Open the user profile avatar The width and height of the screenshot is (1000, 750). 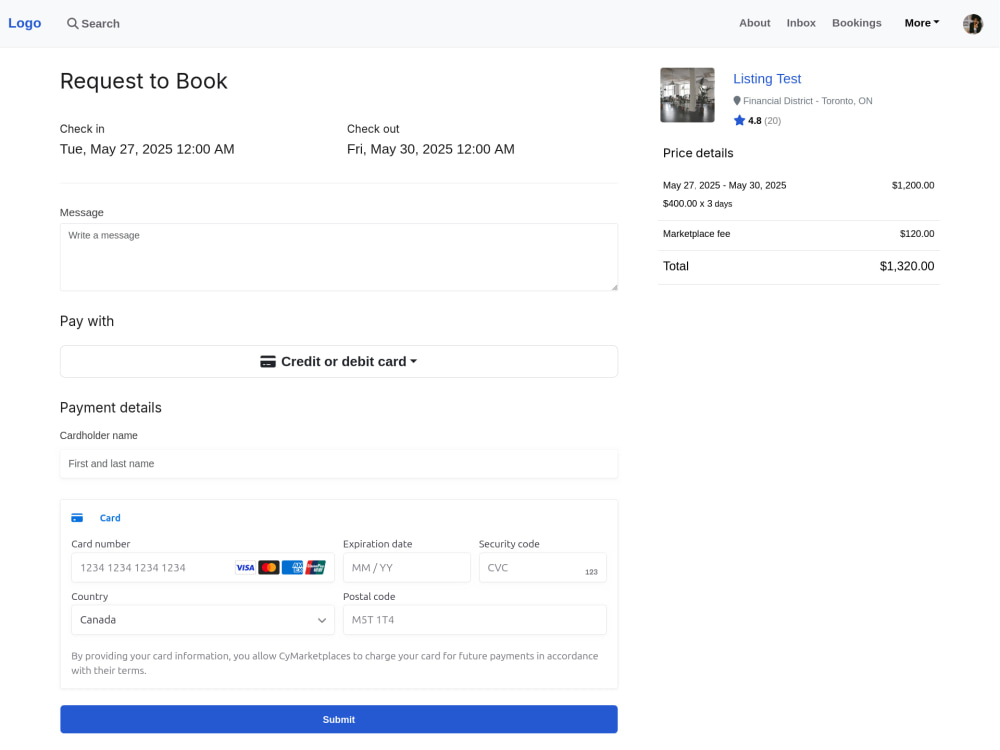point(973,24)
